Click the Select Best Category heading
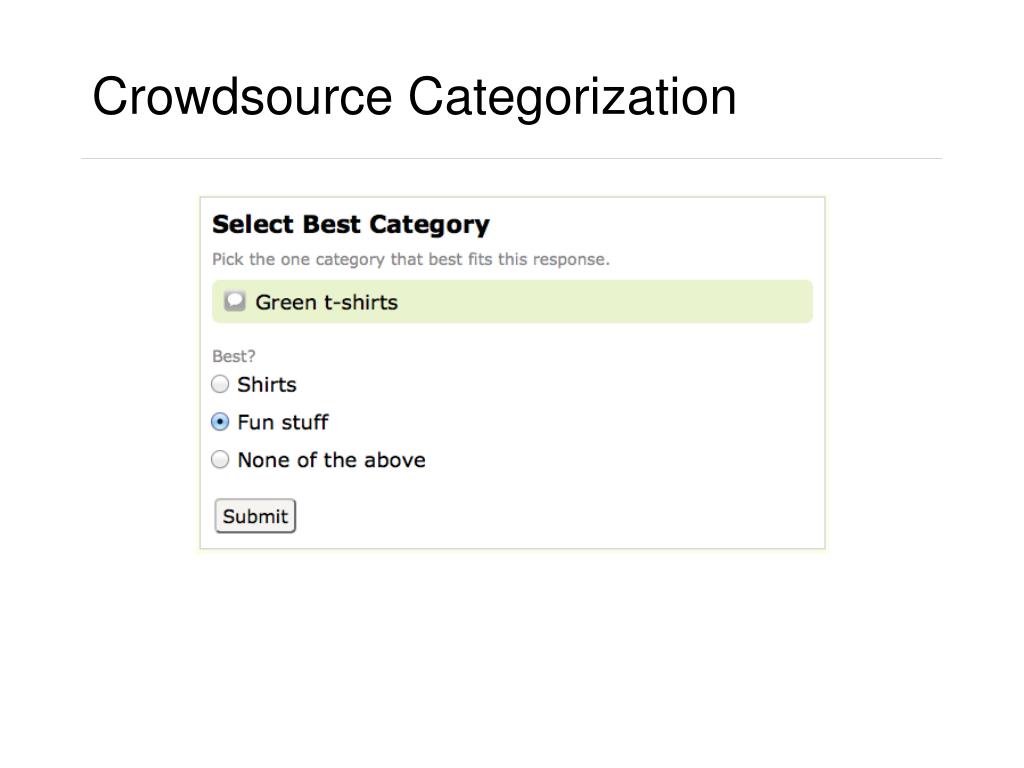The height and width of the screenshot is (768, 1024). coord(351,224)
